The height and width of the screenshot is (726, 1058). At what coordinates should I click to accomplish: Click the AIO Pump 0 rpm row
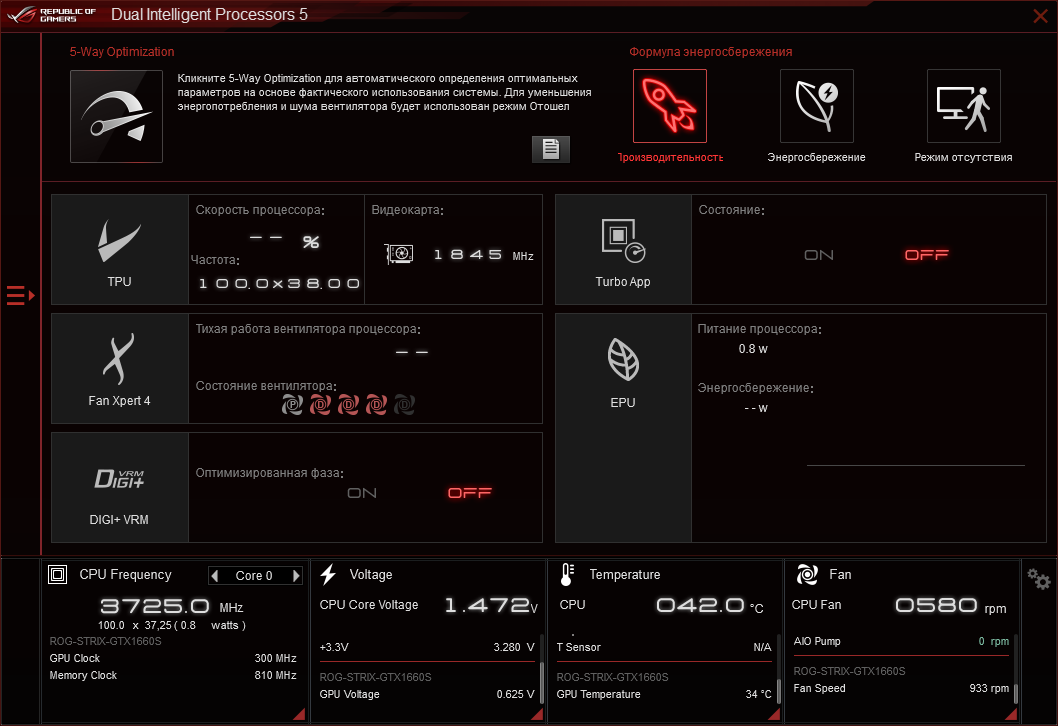901,641
